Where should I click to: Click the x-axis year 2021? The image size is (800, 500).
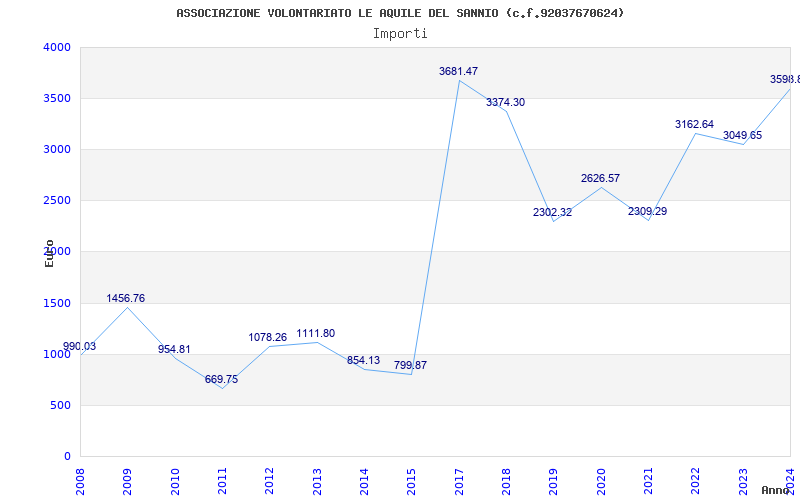click(x=648, y=482)
